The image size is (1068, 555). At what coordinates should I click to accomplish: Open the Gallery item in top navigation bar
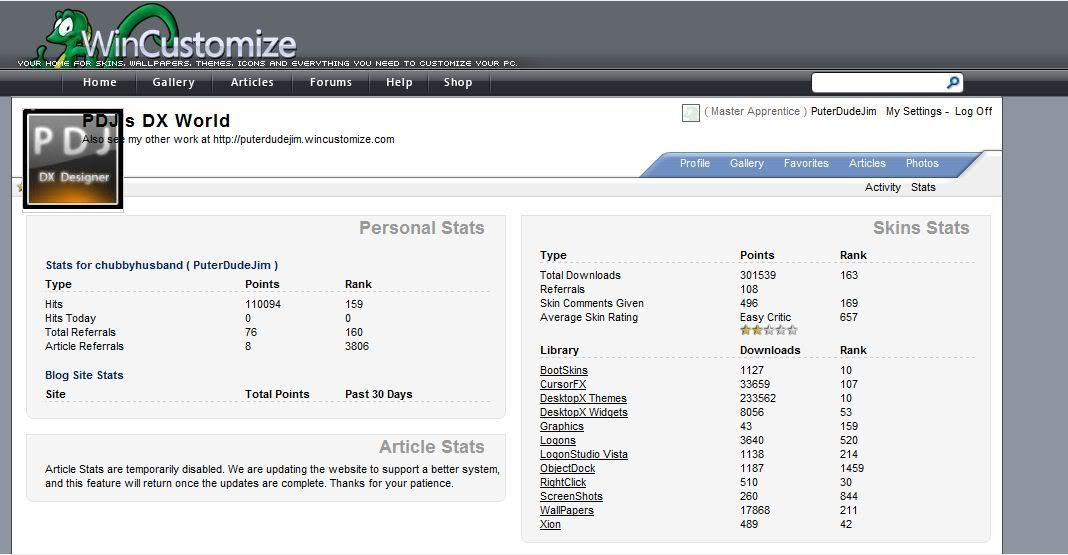(174, 82)
